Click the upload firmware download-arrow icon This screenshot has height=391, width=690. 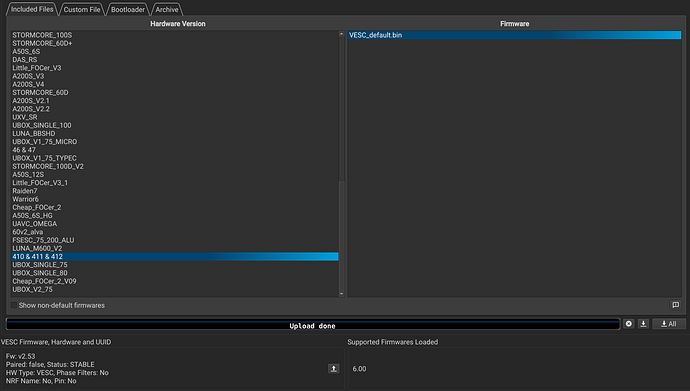643,324
